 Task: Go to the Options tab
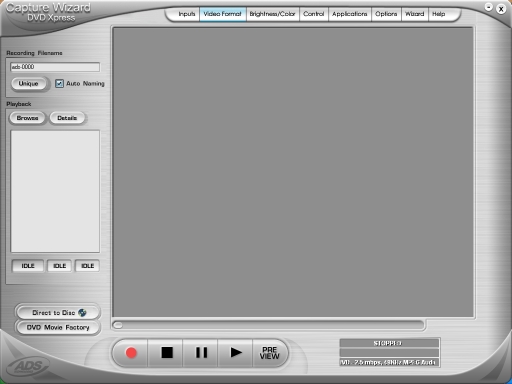[x=386, y=14]
